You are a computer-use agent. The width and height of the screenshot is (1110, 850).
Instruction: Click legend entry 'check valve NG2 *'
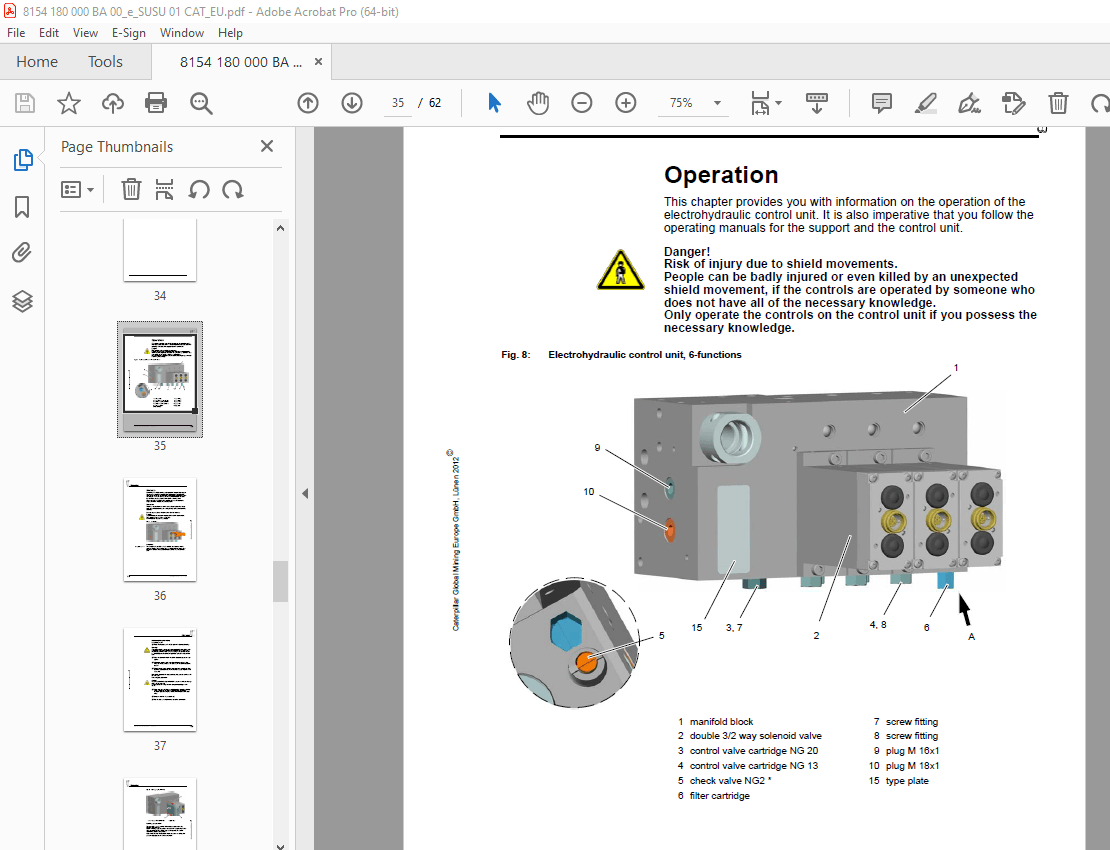pos(730,781)
